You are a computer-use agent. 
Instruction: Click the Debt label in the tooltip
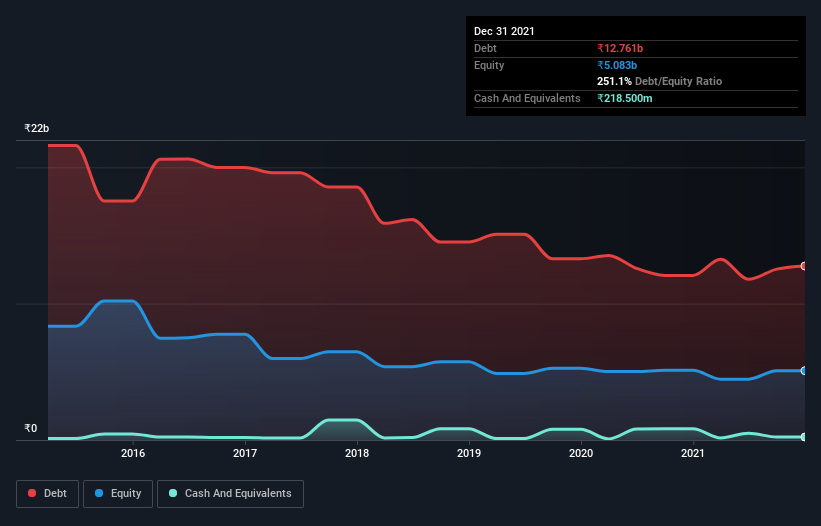coord(485,48)
